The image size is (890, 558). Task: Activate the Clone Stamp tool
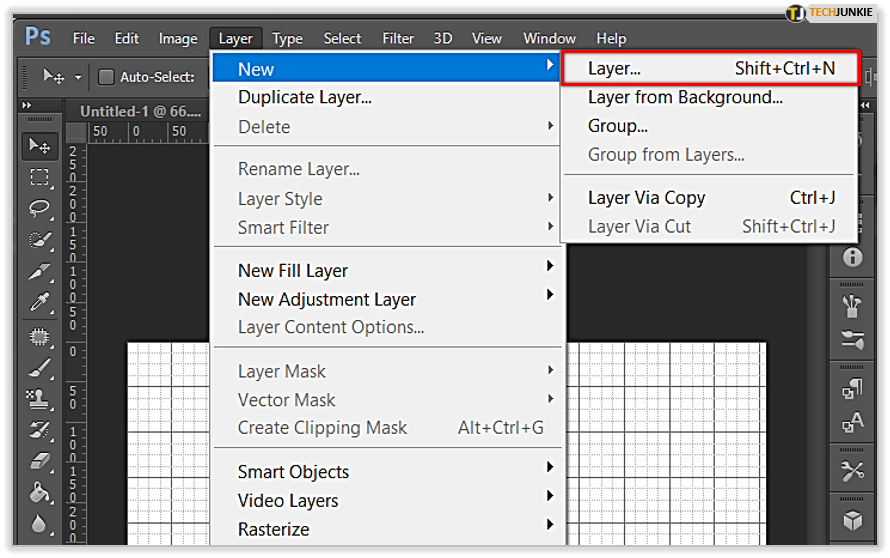click(x=40, y=399)
